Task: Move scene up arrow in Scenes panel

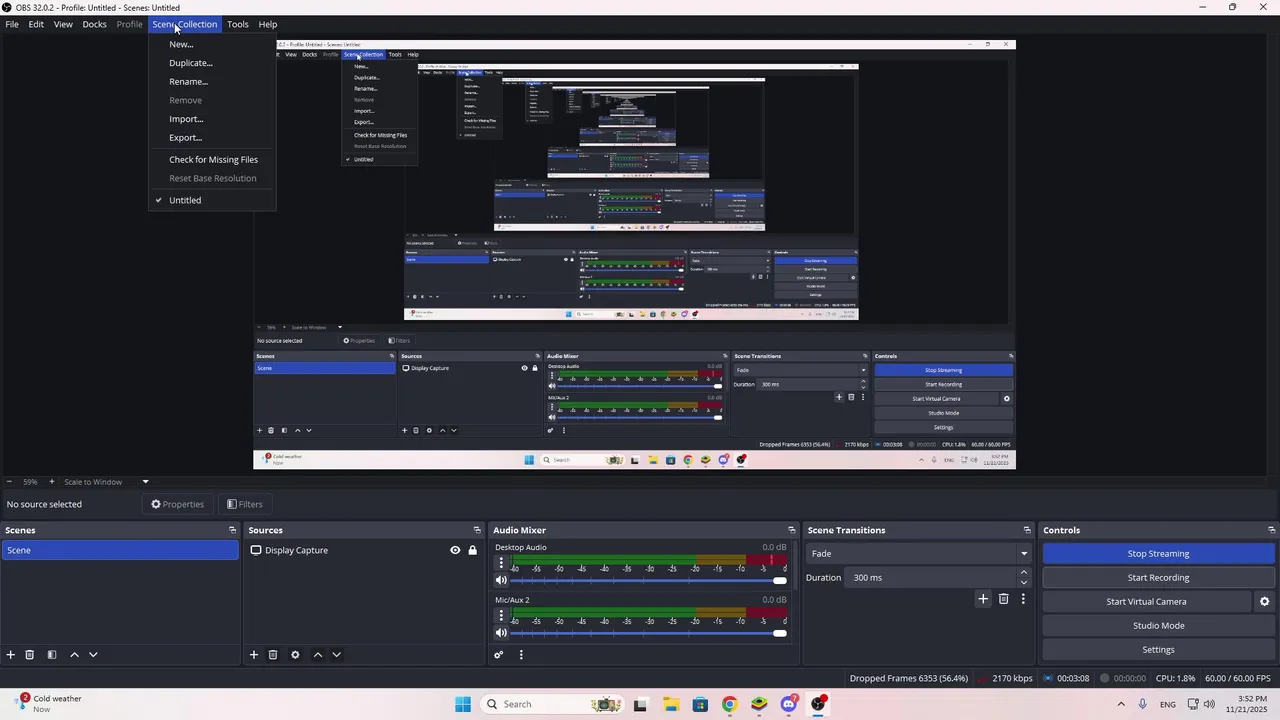Action: pyautogui.click(x=74, y=655)
